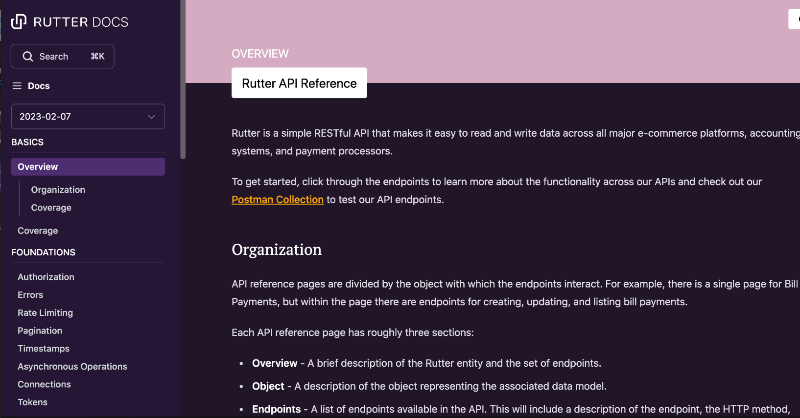Click the version dropdown chevron arrow
This screenshot has width=800, height=418.
pos(152,116)
